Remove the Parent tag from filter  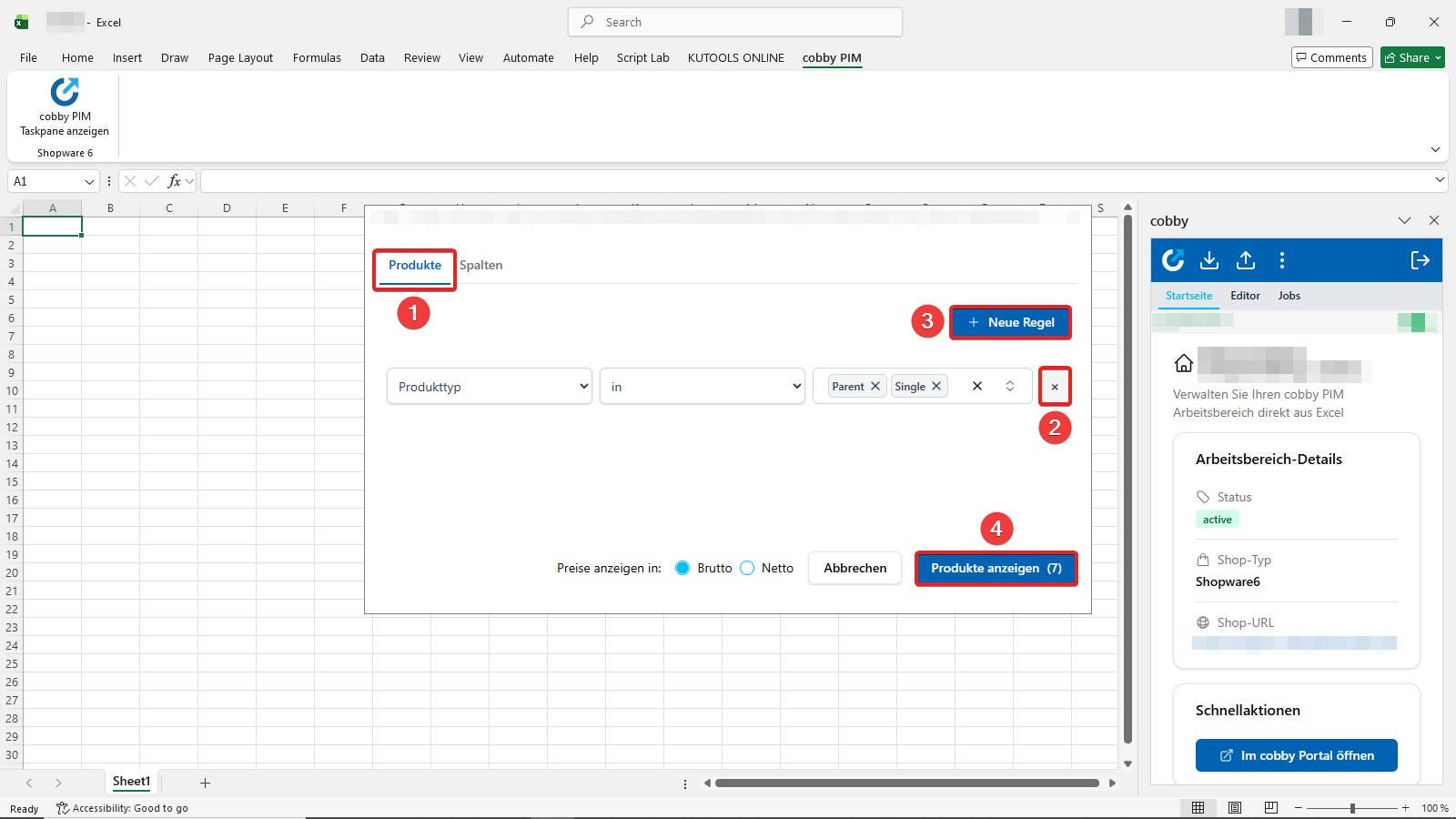[875, 386]
